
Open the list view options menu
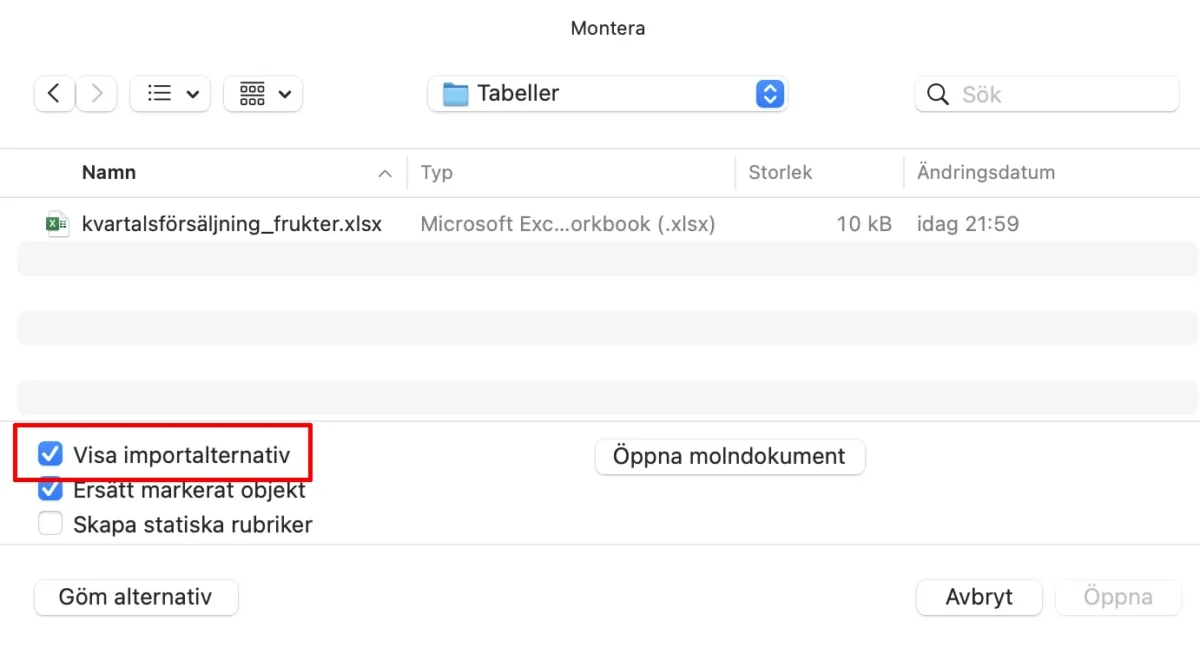171,94
